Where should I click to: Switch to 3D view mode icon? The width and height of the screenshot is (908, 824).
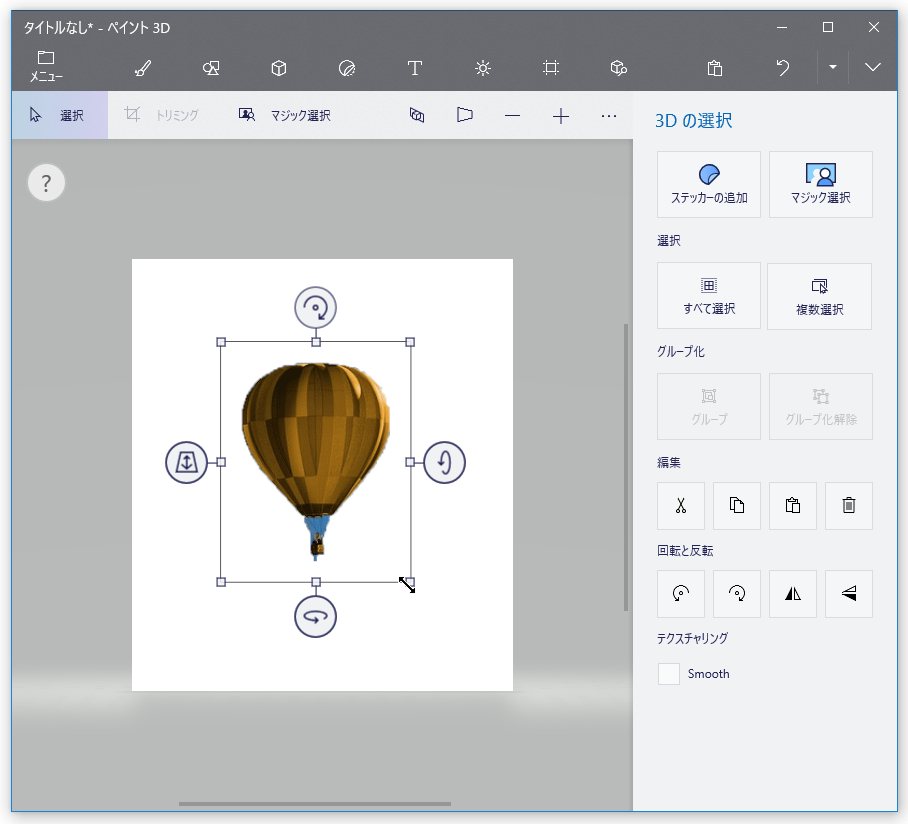point(417,115)
